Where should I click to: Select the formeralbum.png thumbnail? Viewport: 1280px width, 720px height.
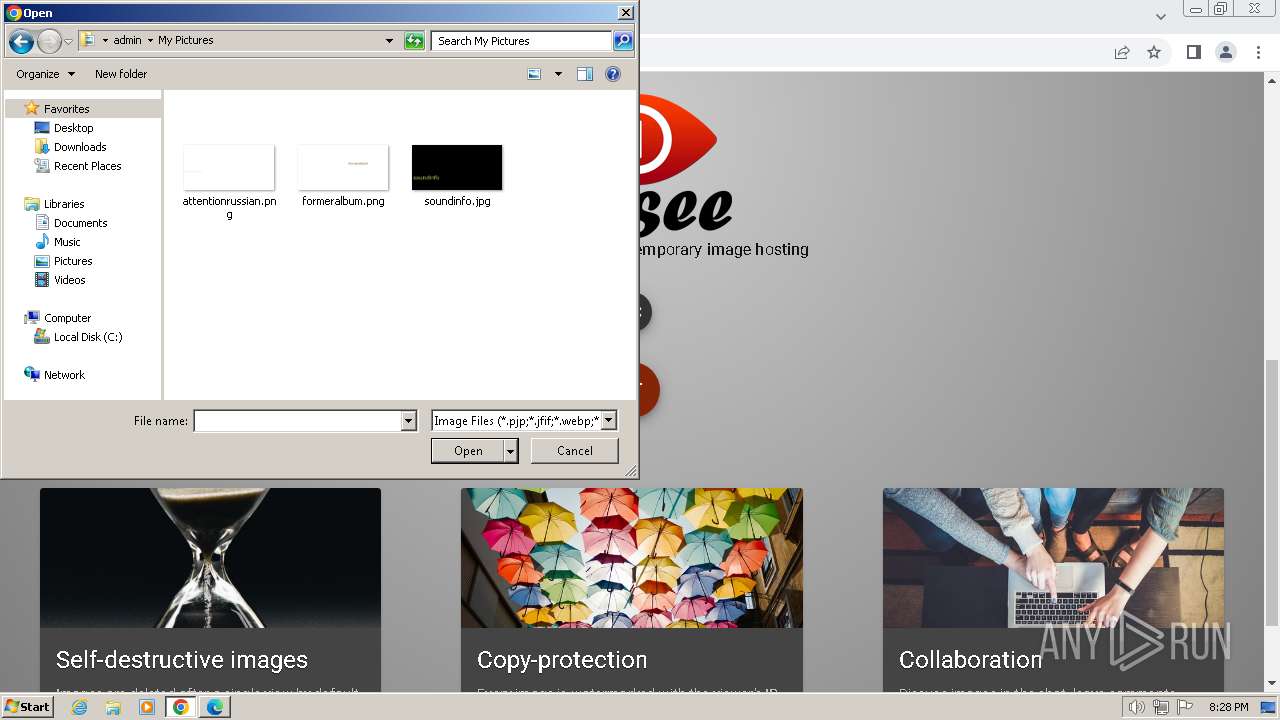[x=343, y=168]
